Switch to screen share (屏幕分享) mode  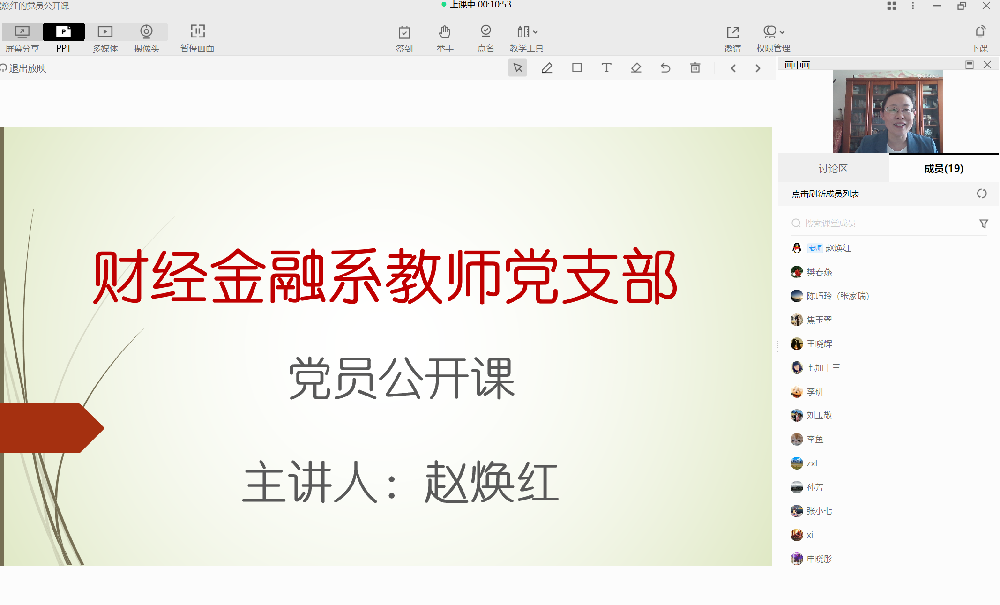click(22, 38)
